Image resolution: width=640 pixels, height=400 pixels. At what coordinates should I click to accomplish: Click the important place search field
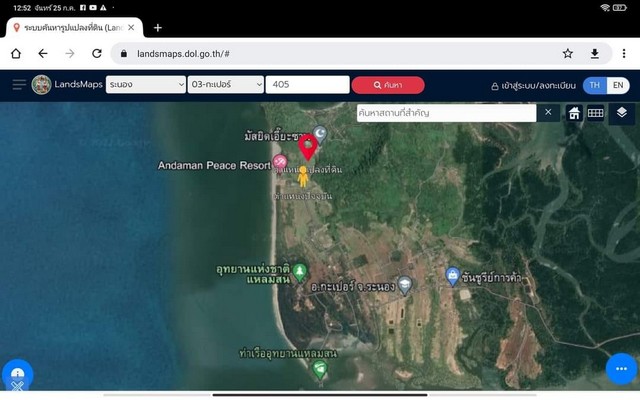[446, 113]
